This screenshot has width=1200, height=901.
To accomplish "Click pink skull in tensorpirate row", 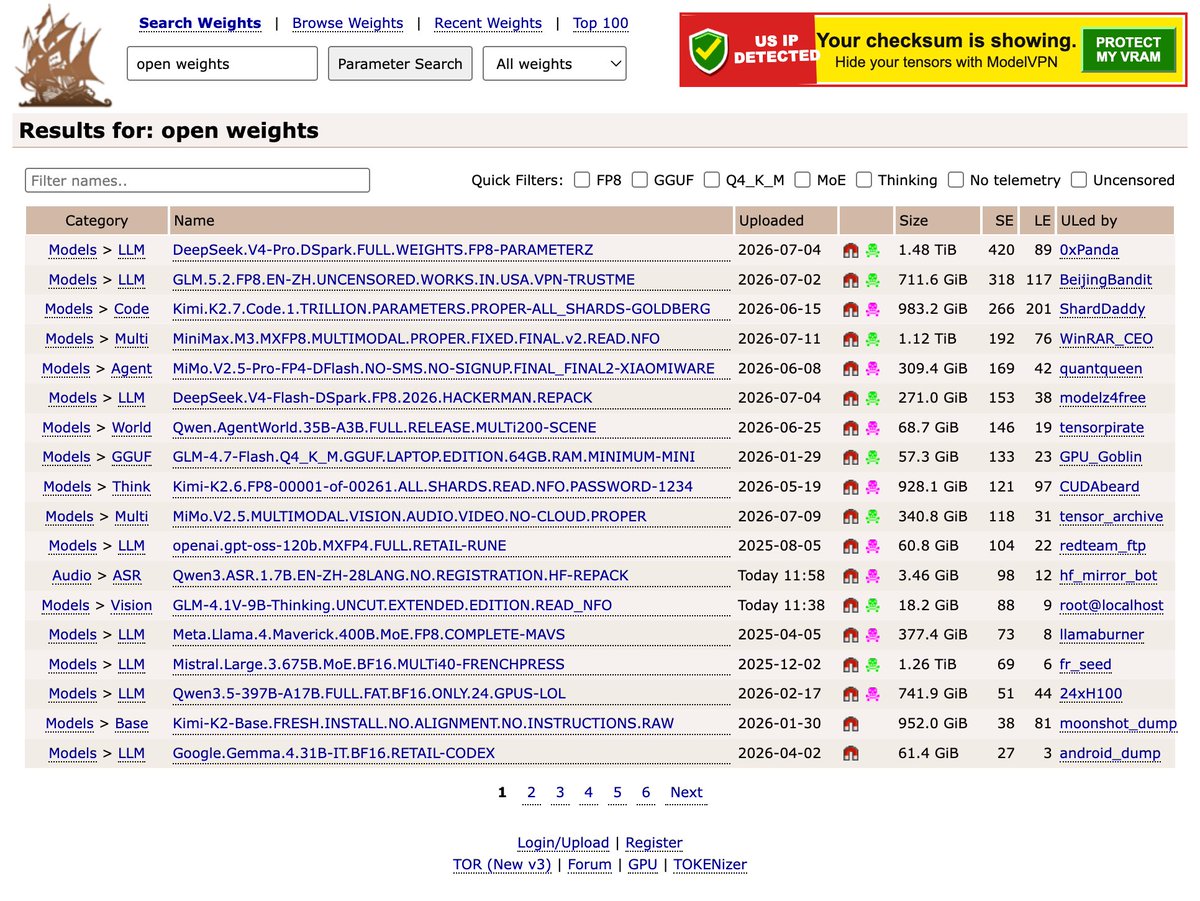I will tap(872, 428).
